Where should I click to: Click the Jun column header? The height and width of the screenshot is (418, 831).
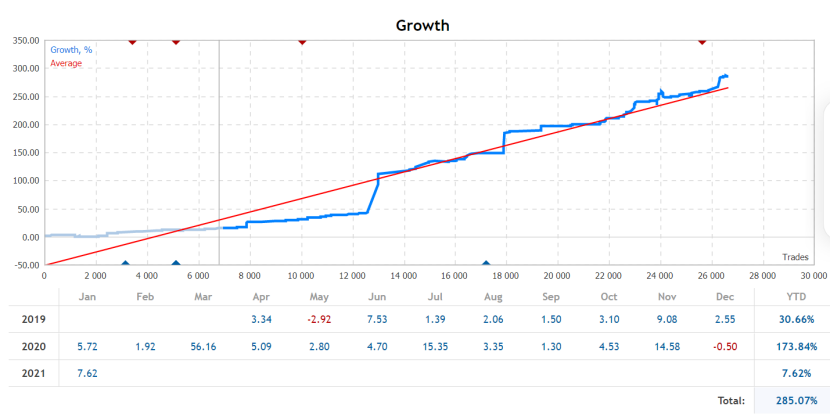pyautogui.click(x=377, y=297)
